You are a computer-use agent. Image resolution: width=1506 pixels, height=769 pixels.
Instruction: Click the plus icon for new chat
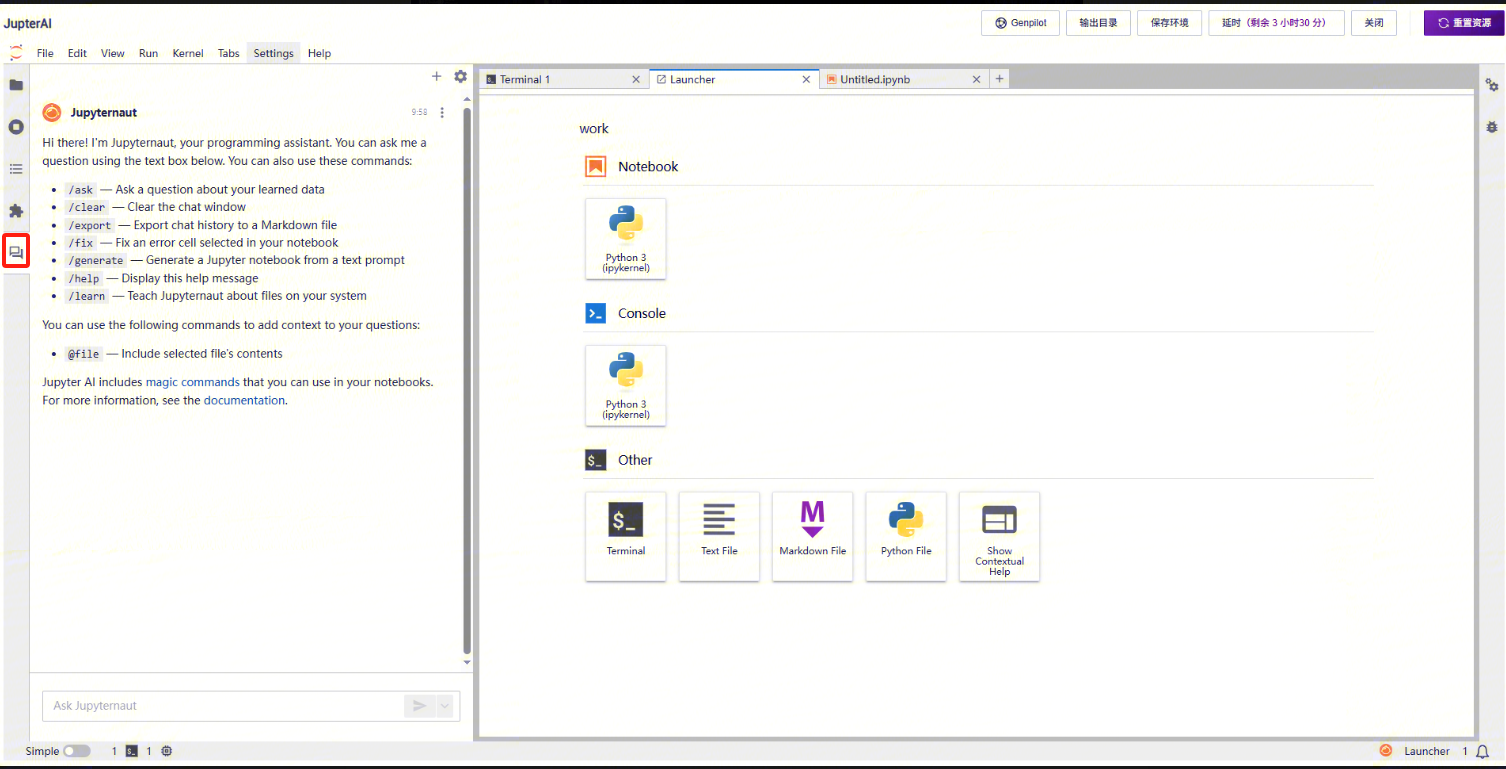[x=436, y=76]
